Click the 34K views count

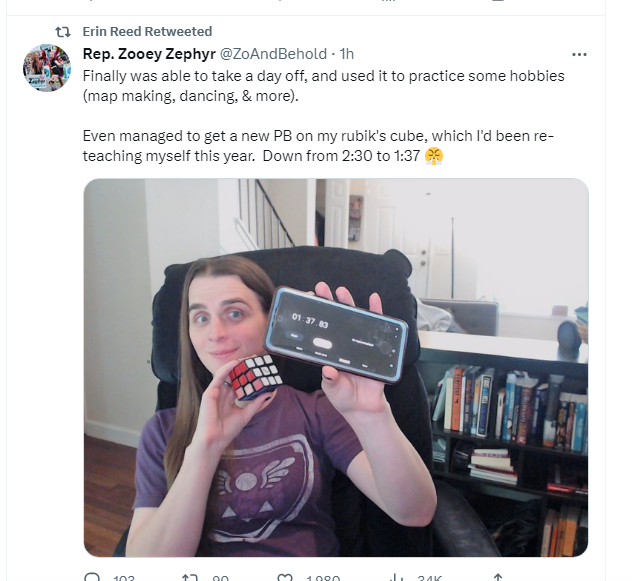click(x=430, y=578)
